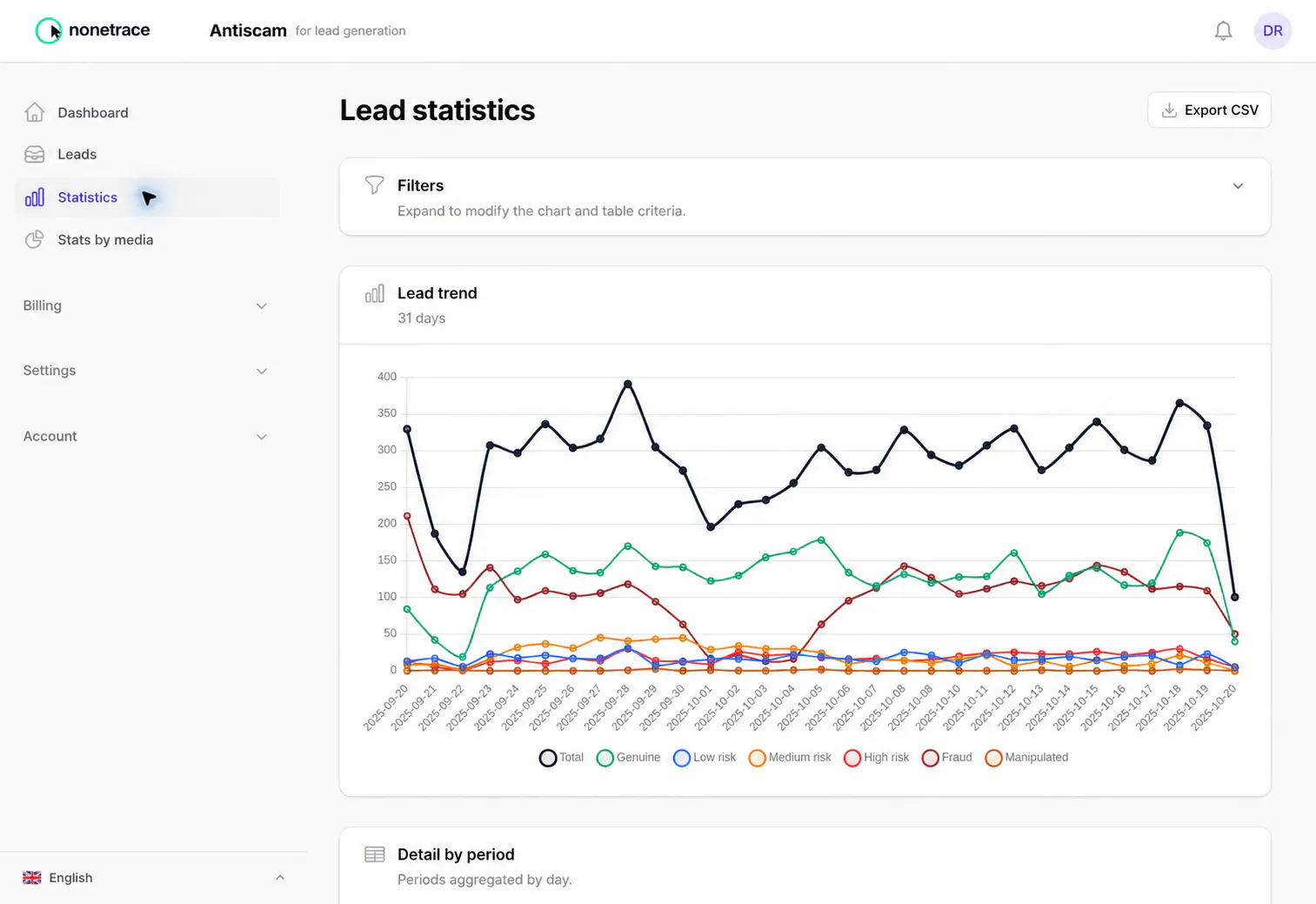Click the '31 days' subtitle text

coord(421,318)
